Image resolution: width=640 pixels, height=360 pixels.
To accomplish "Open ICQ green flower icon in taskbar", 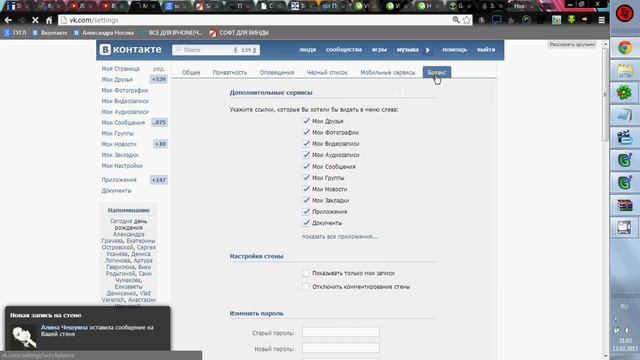I will 624,93.
